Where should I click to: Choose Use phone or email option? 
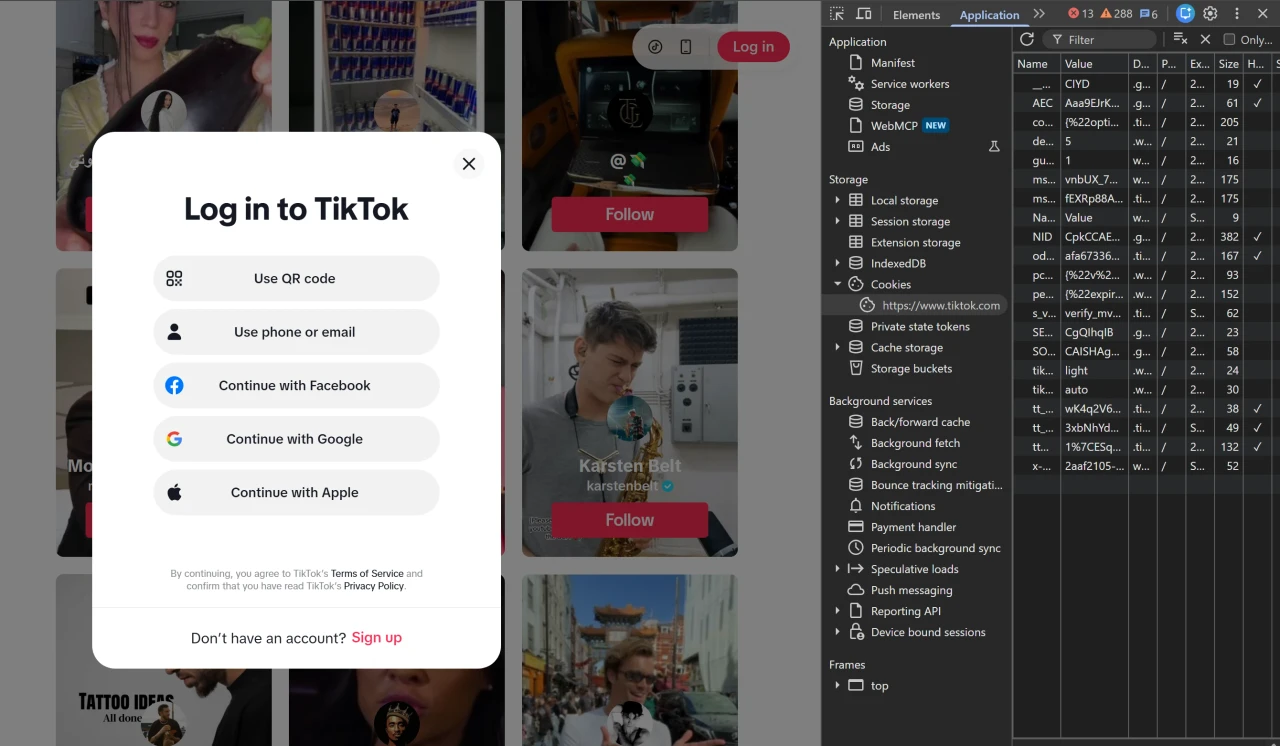coord(296,332)
